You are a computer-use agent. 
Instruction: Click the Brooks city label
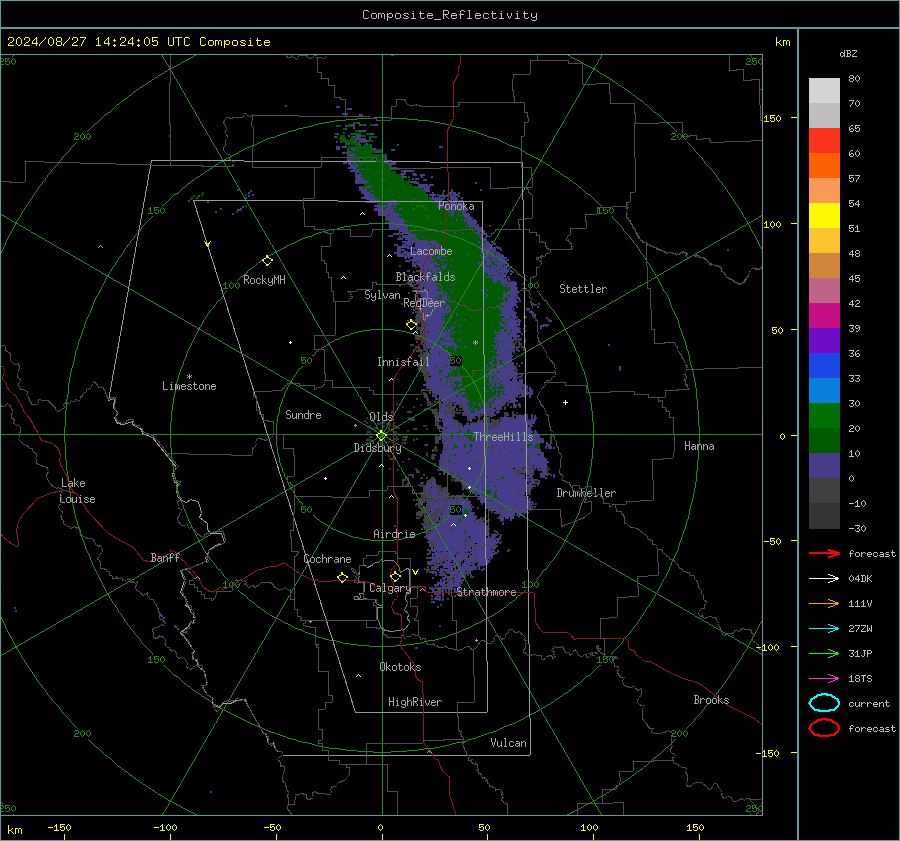[x=711, y=700]
